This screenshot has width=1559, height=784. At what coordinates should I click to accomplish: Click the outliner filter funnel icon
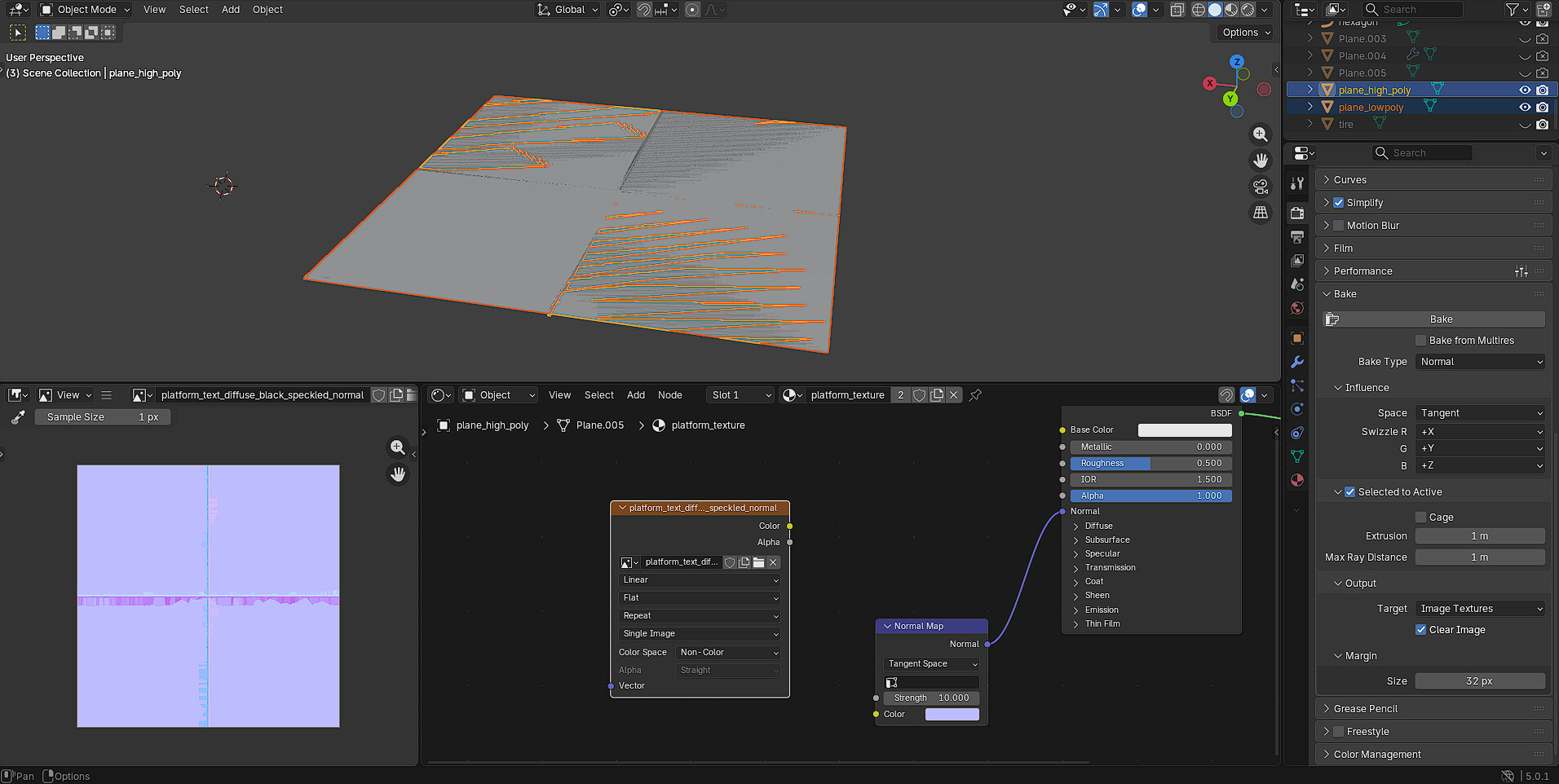1513,10
